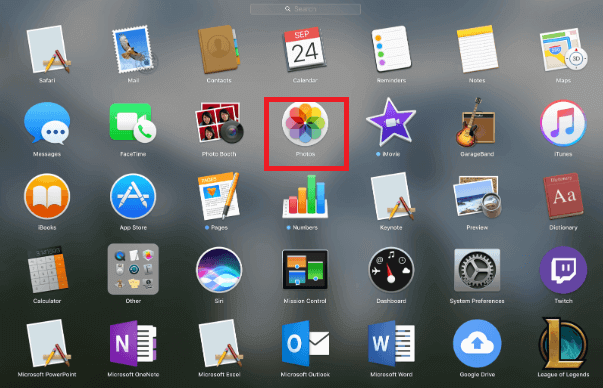Launch the Dictionary app
603x388 pixels.
coord(563,196)
